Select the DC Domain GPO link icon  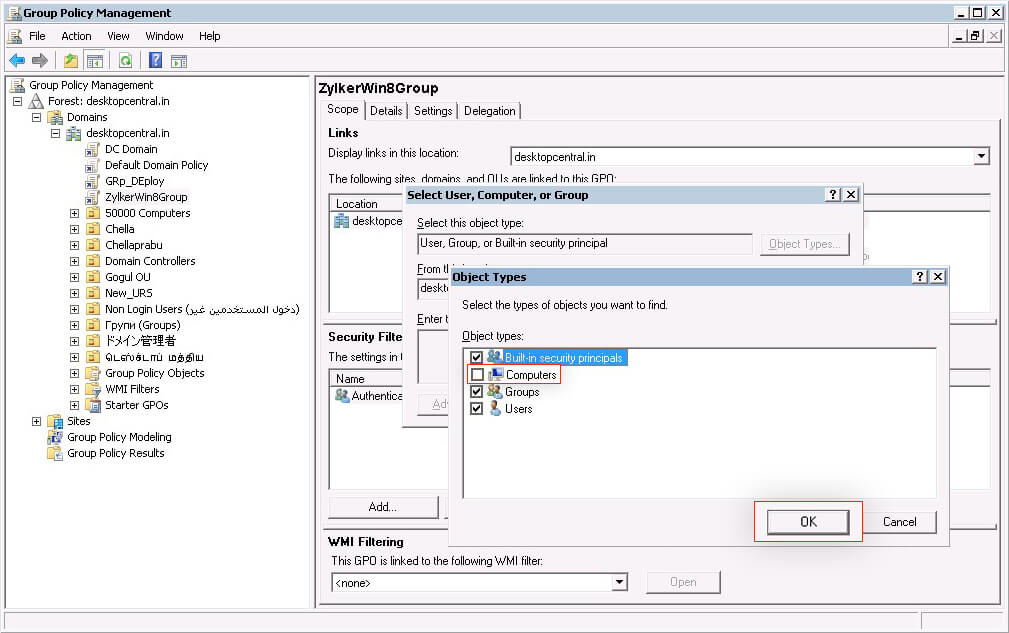[93, 149]
